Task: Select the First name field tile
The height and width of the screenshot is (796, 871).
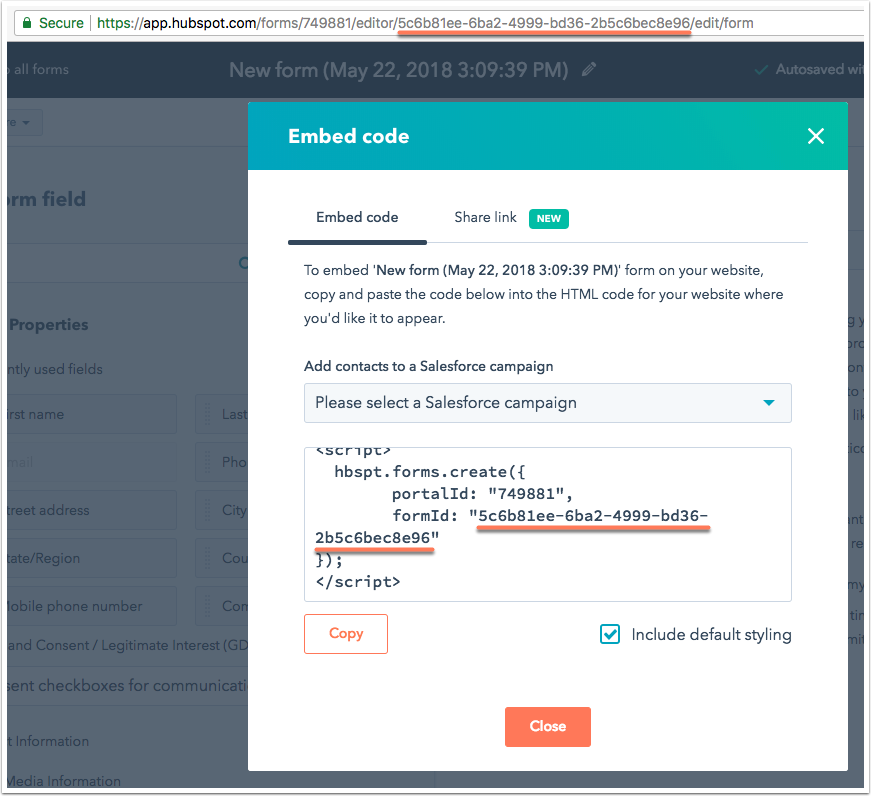Action: pos(92,414)
